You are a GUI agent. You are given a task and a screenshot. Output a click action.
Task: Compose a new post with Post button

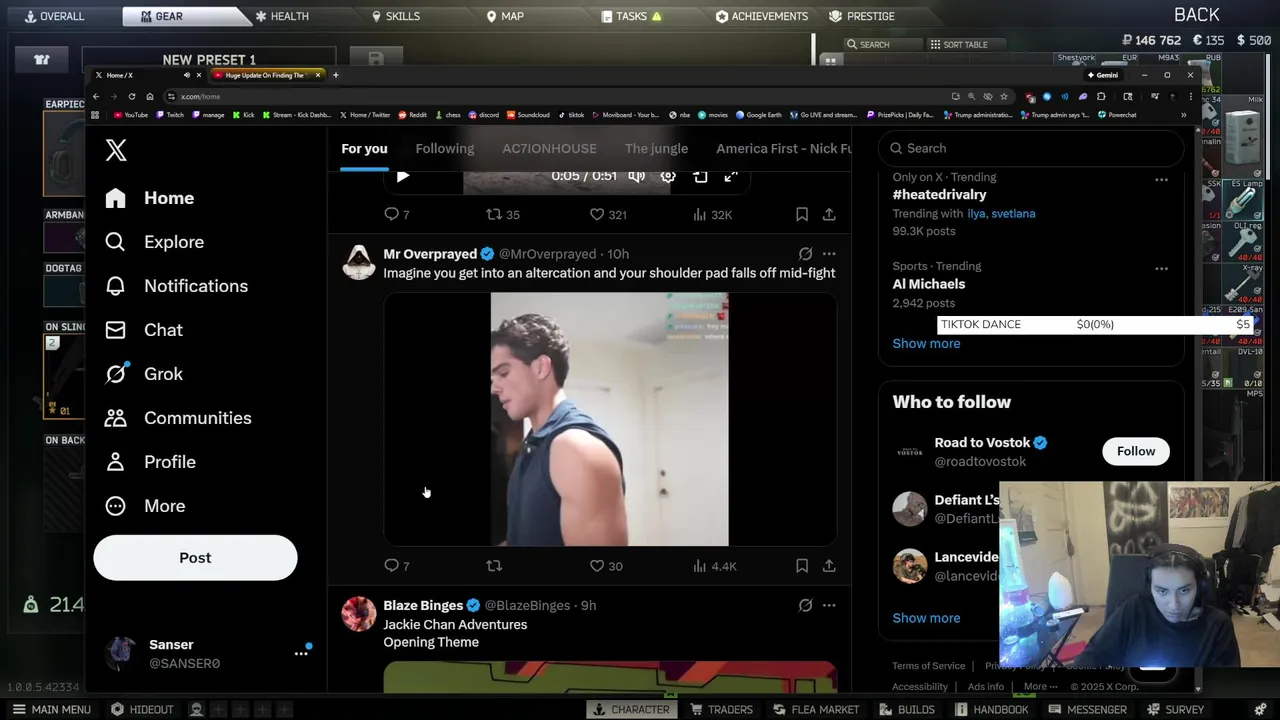195,558
